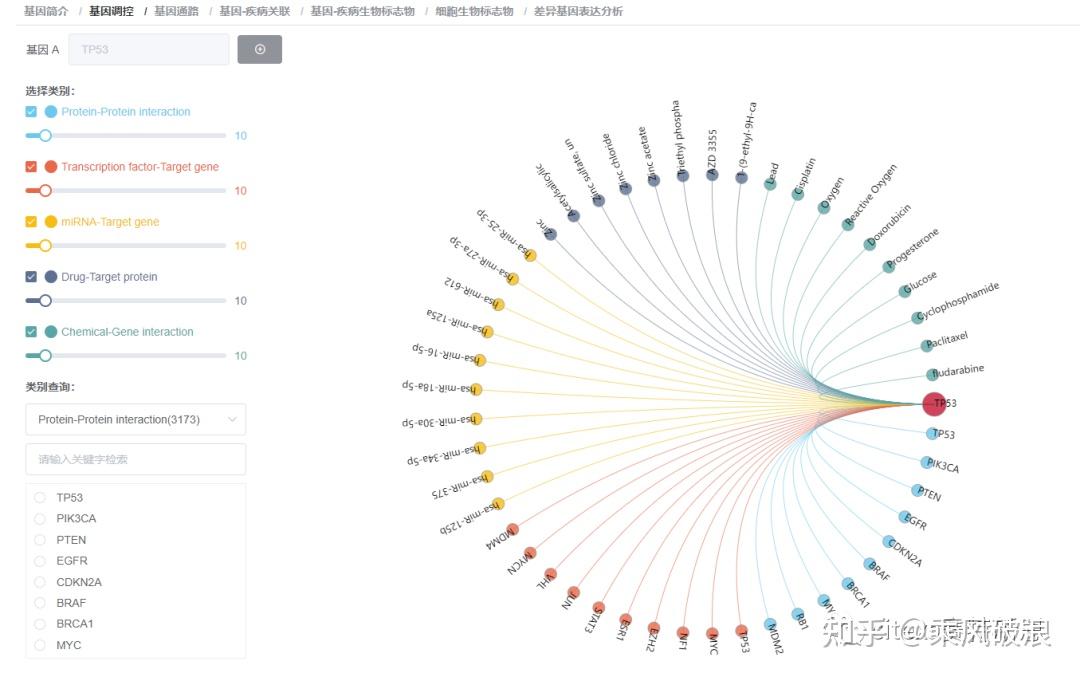Click the central red TP53 node
This screenshot has width=1080, height=677.
(x=933, y=404)
